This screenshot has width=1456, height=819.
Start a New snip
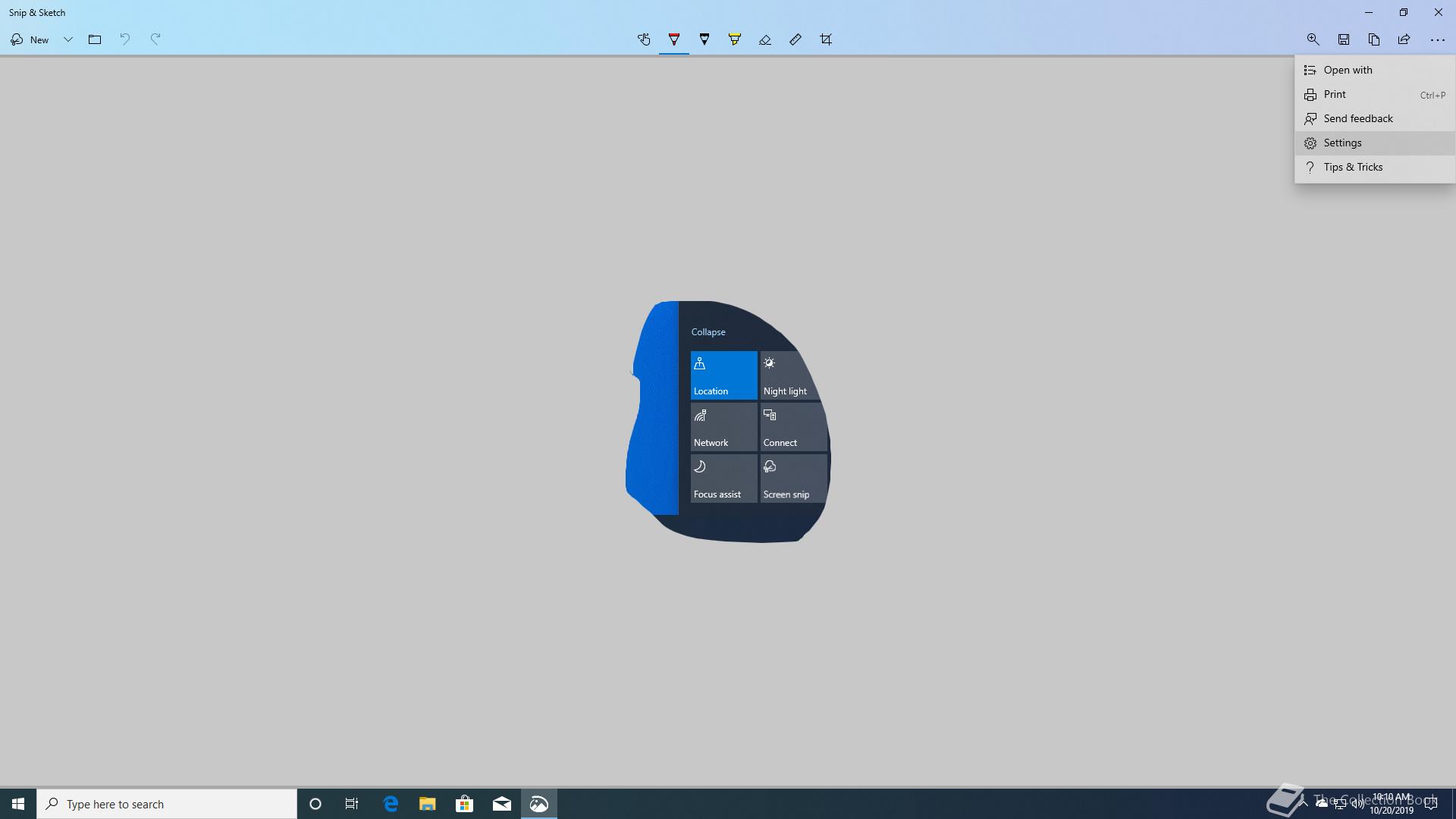pyautogui.click(x=30, y=39)
